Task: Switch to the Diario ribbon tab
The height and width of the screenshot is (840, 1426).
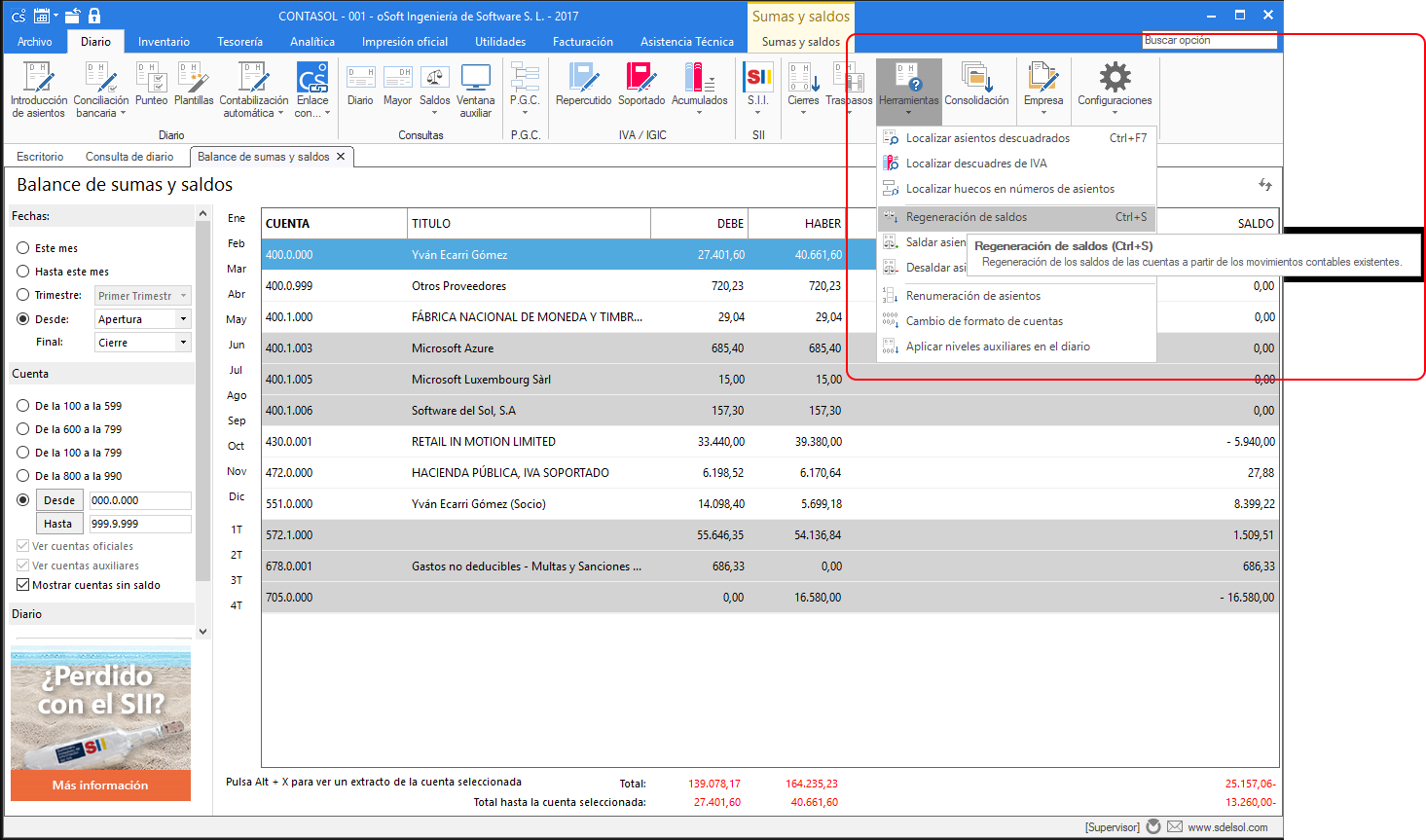Action: (x=95, y=42)
